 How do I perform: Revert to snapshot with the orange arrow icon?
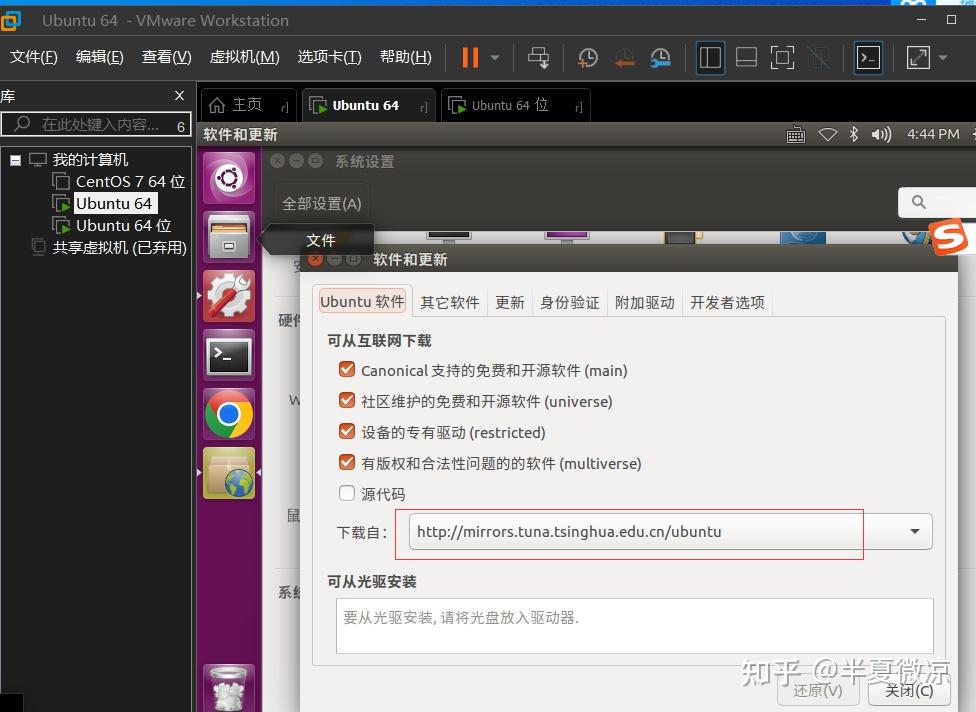click(624, 57)
